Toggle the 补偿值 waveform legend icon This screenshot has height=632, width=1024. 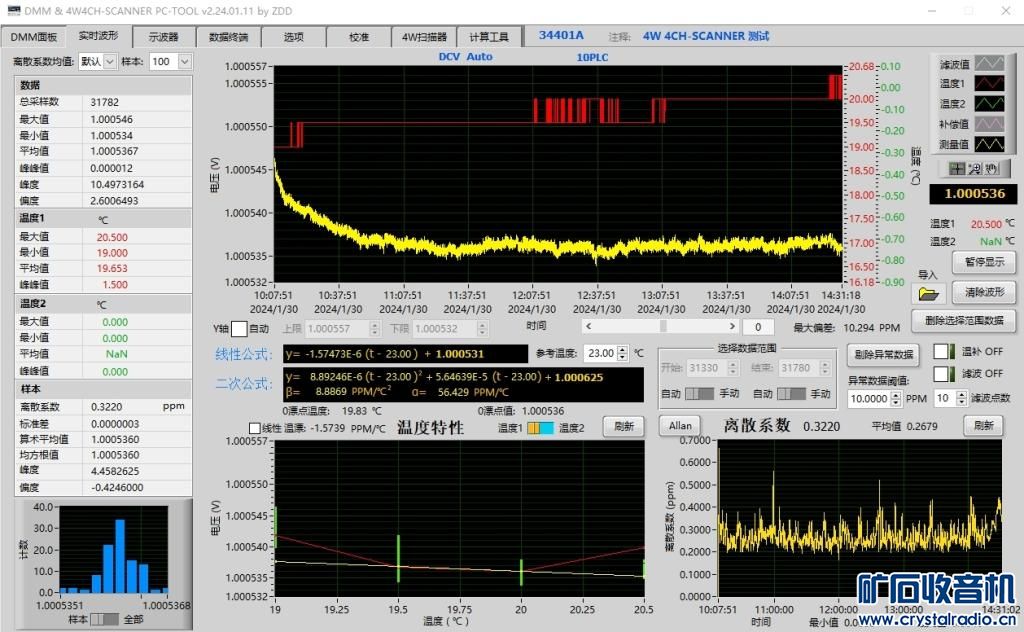989,124
